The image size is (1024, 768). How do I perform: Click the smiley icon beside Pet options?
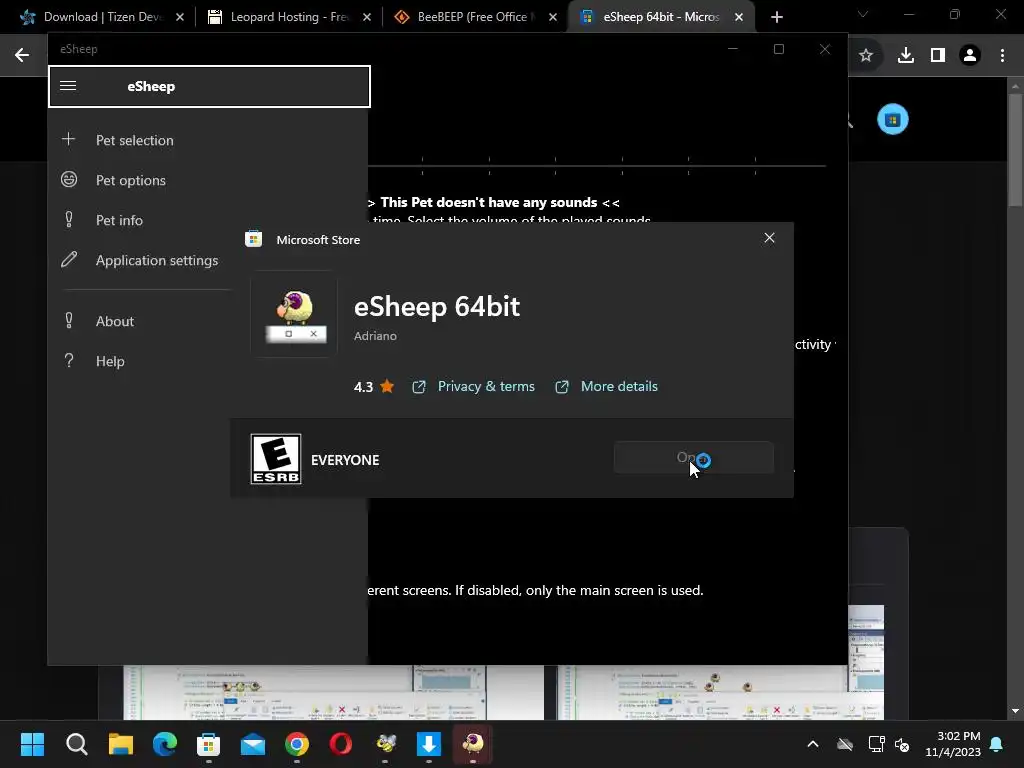click(x=69, y=179)
